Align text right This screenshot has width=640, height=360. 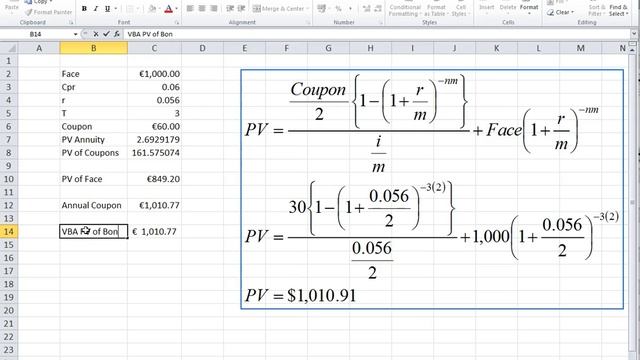pos(214,8)
